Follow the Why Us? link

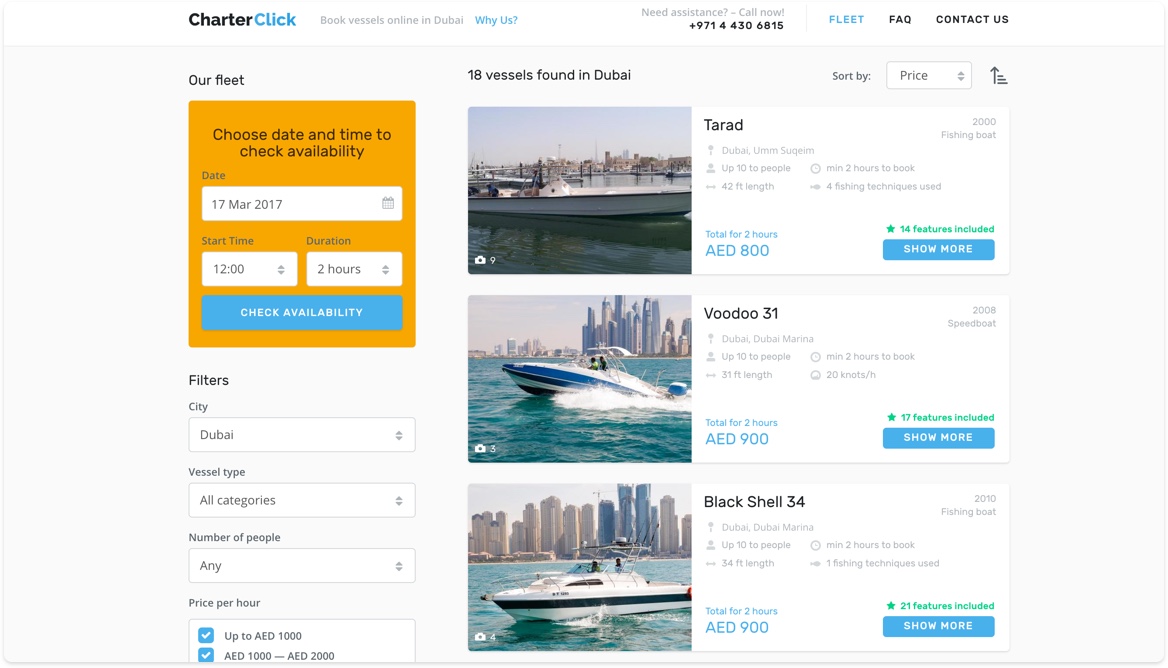tap(496, 20)
